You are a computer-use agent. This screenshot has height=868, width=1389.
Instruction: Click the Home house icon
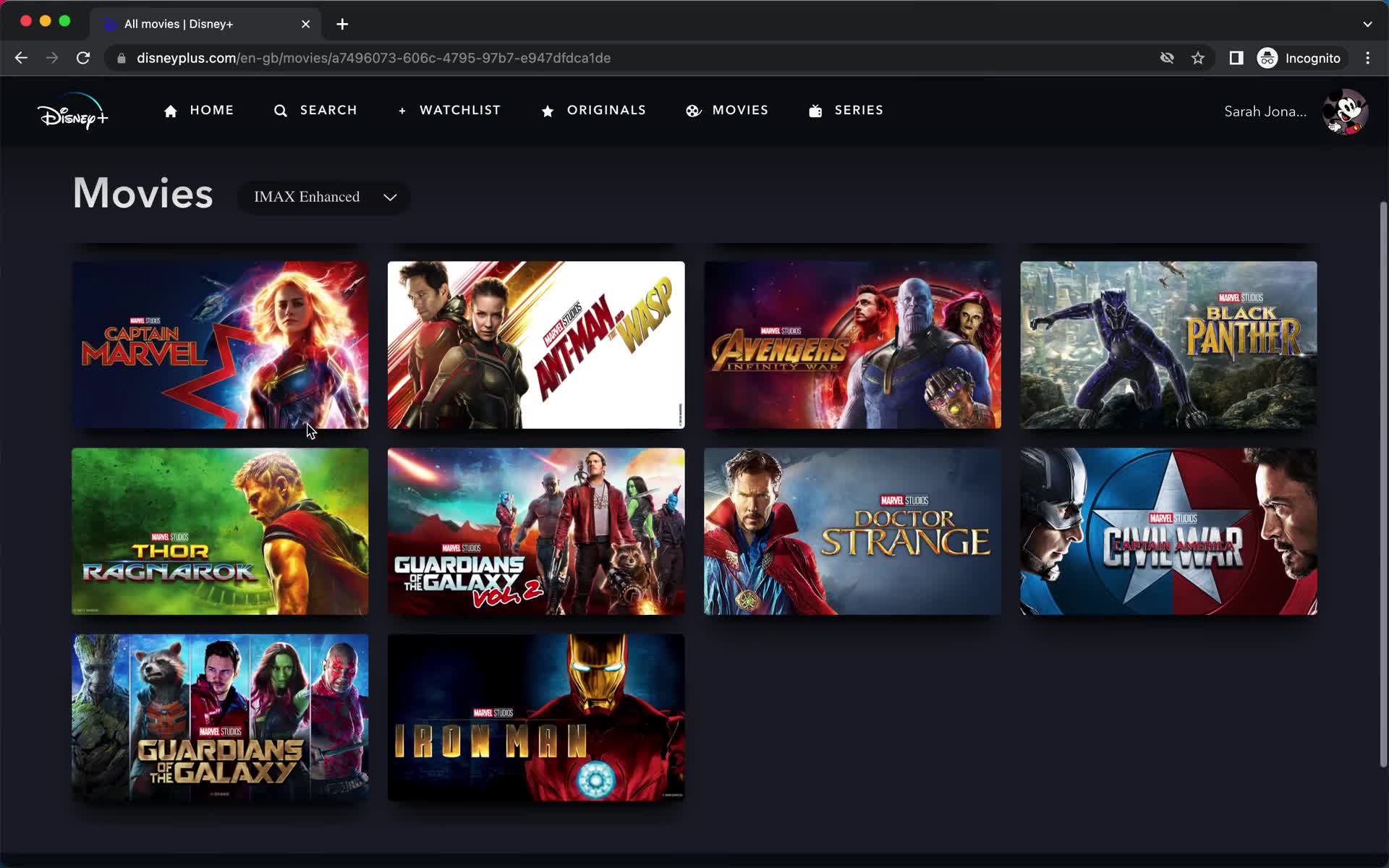coord(171,111)
